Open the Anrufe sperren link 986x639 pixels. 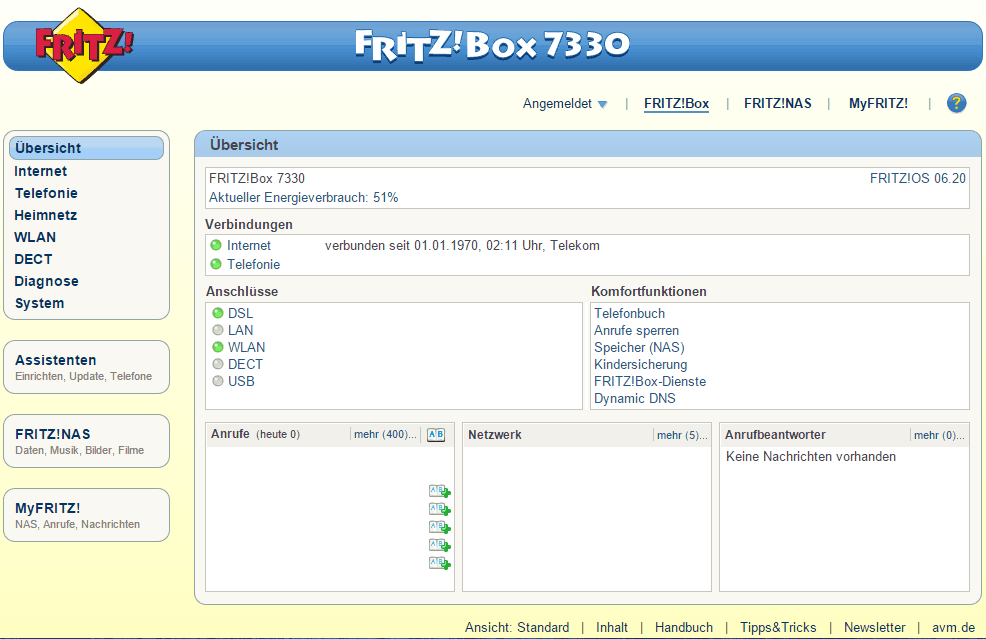coord(636,330)
